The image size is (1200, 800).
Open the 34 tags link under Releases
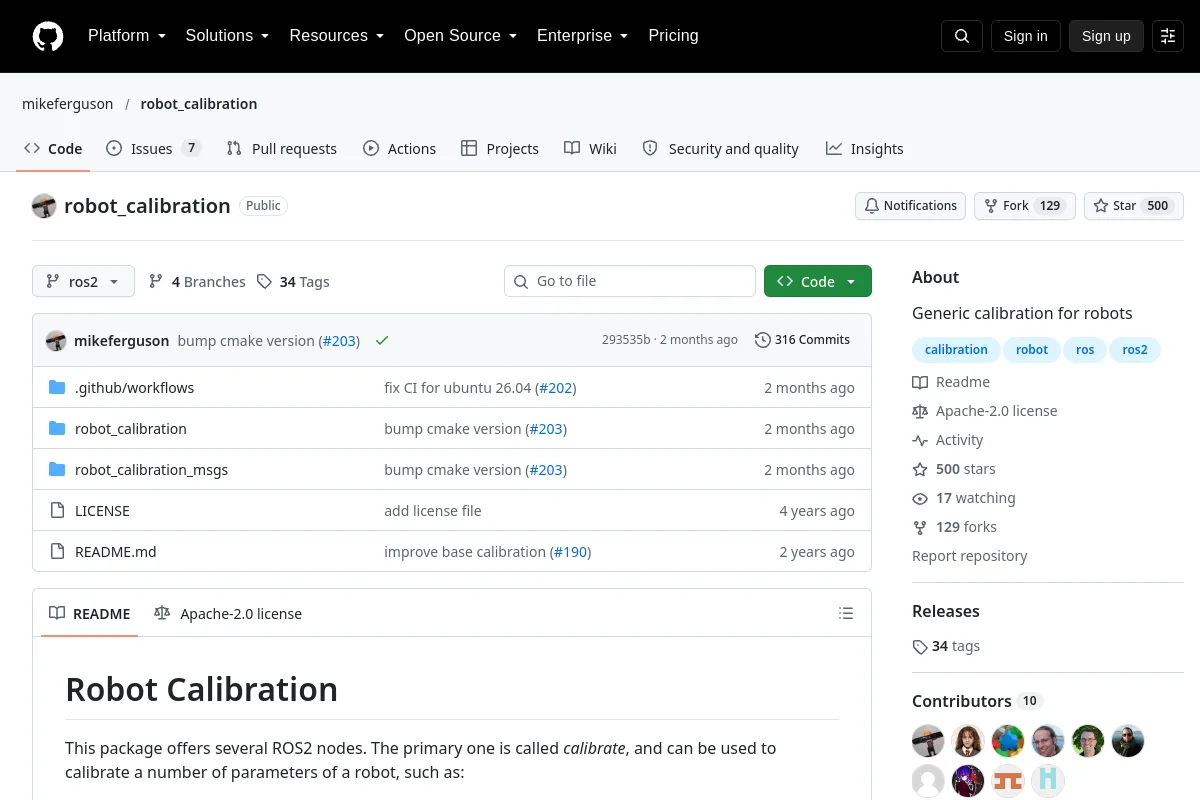click(946, 646)
